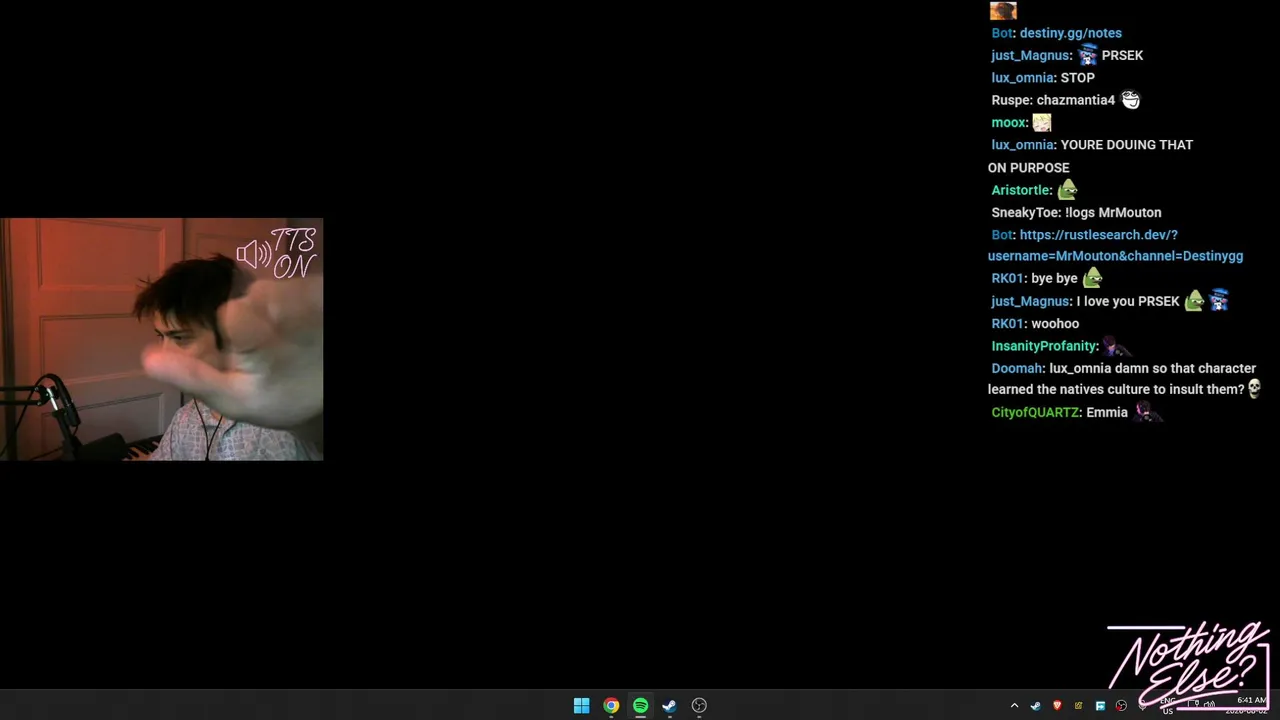Viewport: 1280px width, 720px height.
Task: Click the webcam feed thumbnail
Action: click(161, 339)
